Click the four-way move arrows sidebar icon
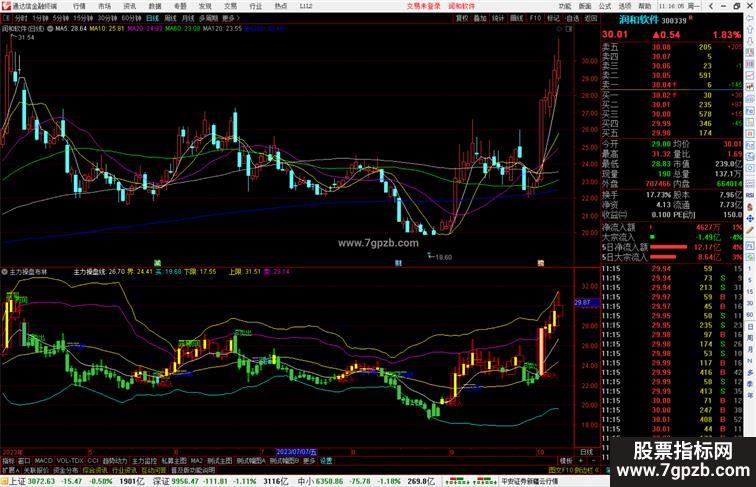The width and height of the screenshot is (756, 487). pos(750,218)
